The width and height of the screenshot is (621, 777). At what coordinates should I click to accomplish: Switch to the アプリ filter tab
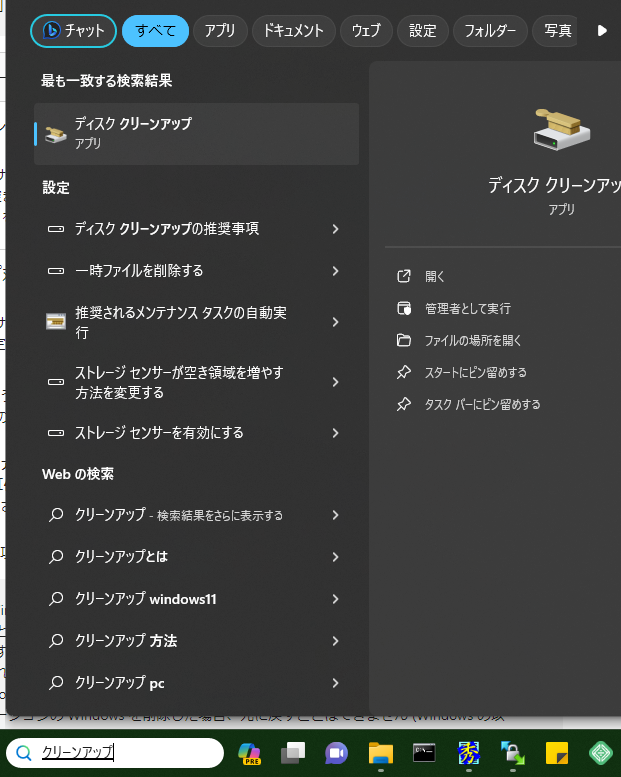coord(219,31)
